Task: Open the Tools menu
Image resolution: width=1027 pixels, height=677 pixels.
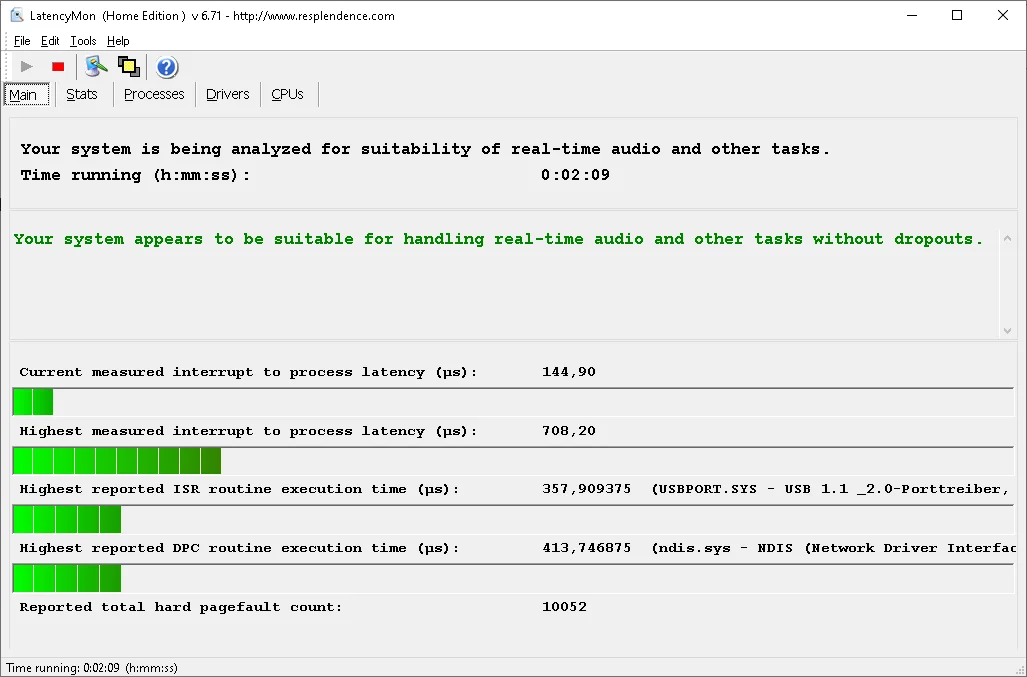Action: 83,41
